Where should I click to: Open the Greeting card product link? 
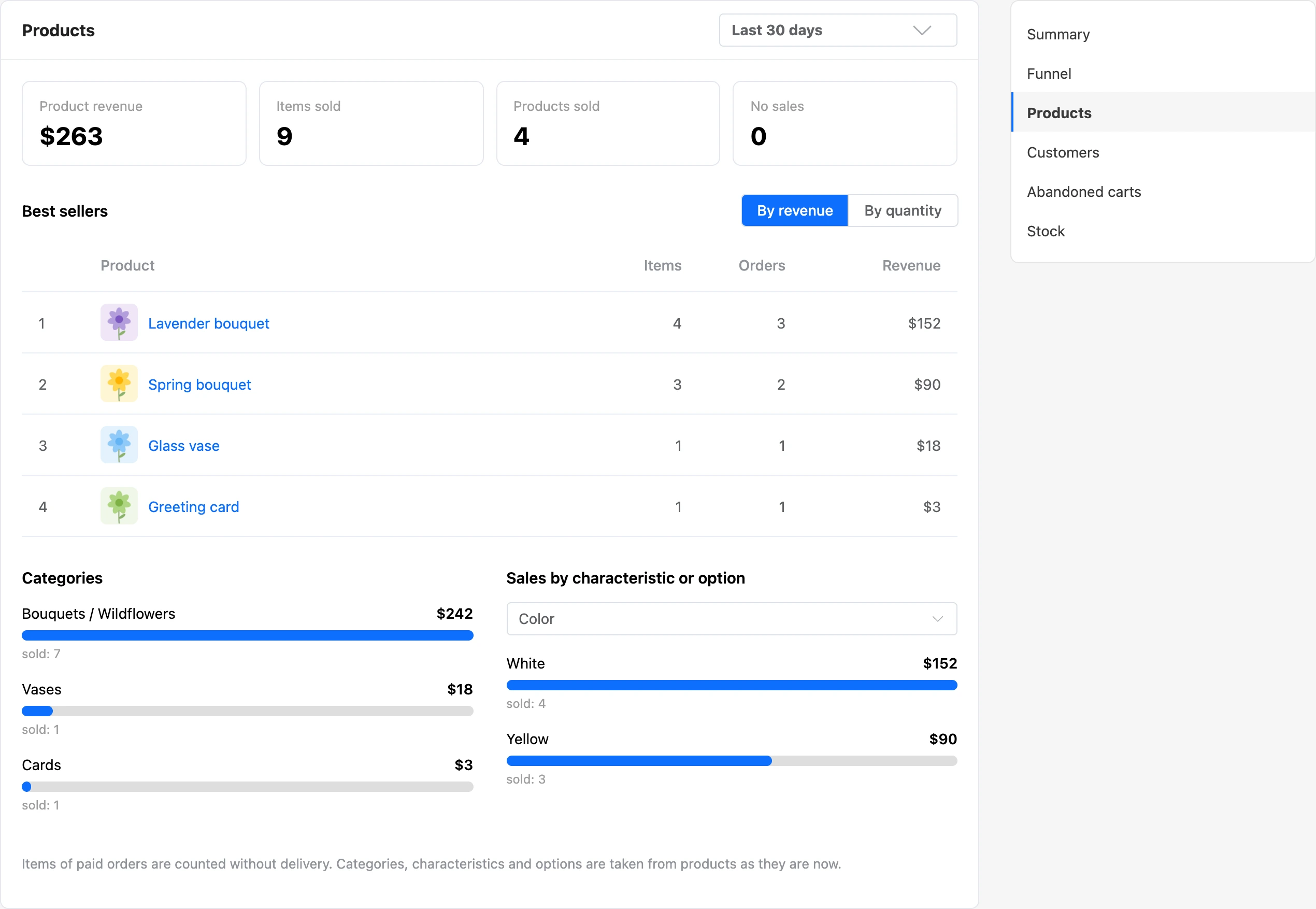[x=193, y=507]
